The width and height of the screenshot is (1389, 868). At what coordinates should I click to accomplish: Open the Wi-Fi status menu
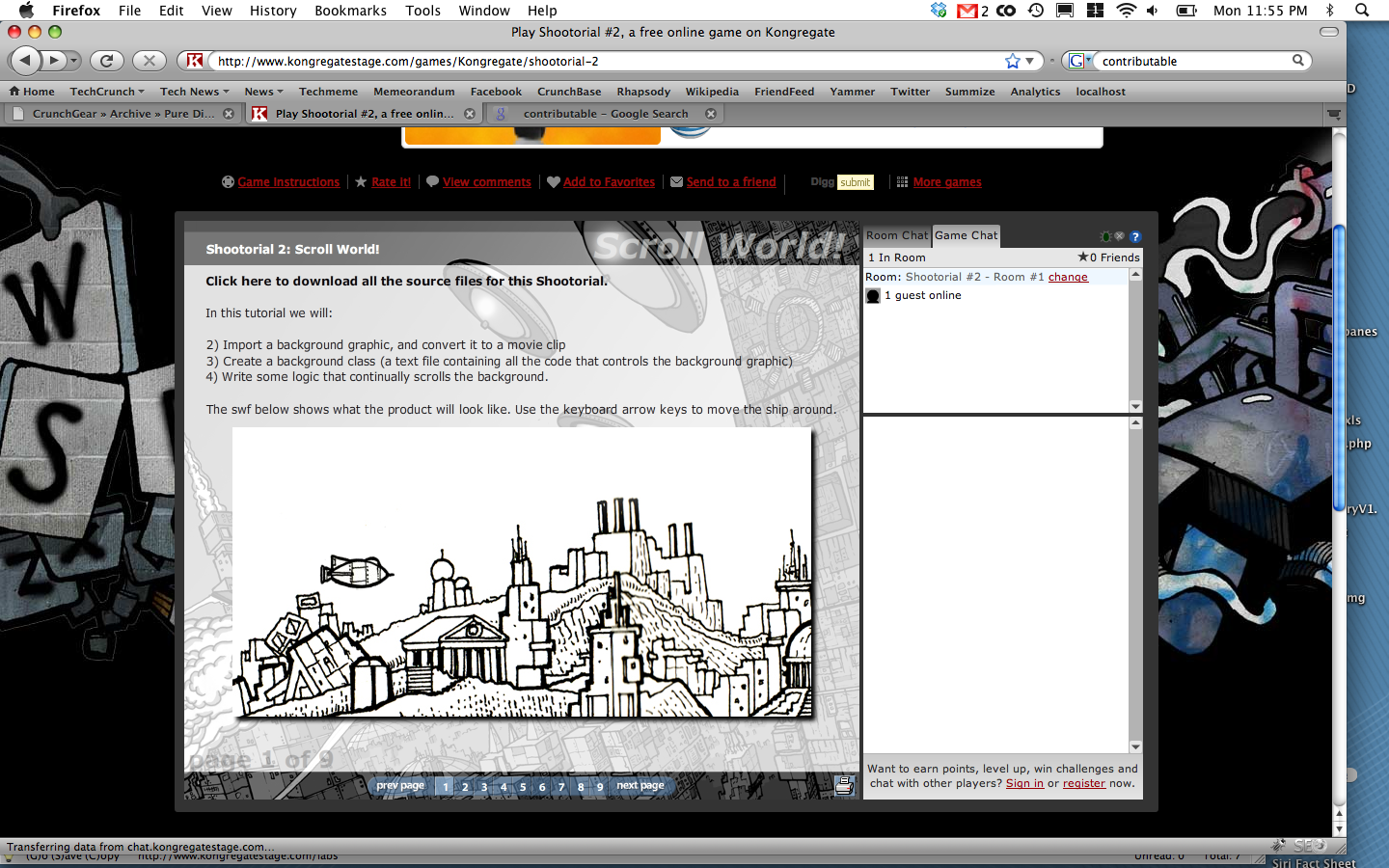pyautogui.click(x=1126, y=11)
